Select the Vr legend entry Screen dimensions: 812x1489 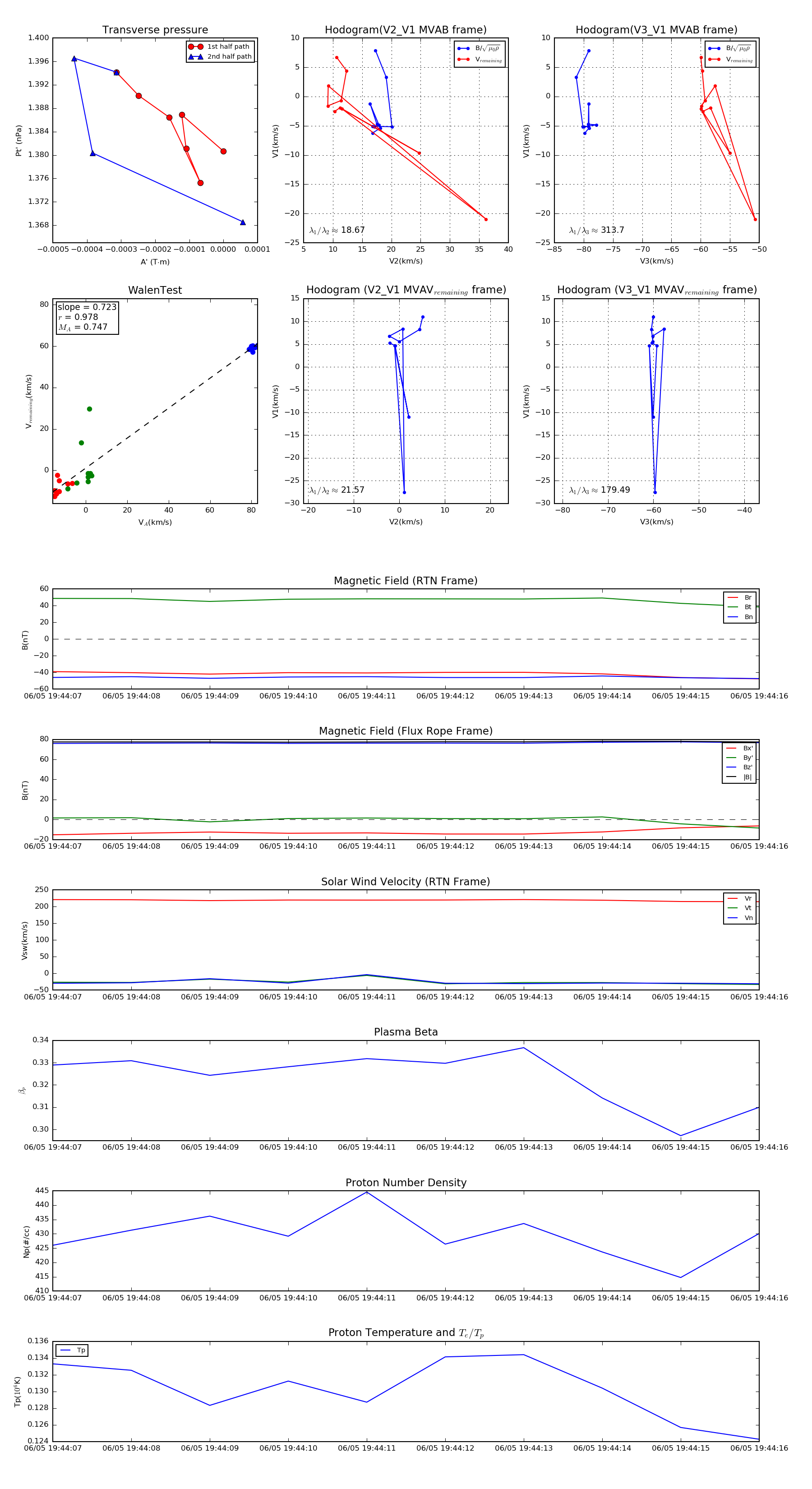tap(740, 898)
